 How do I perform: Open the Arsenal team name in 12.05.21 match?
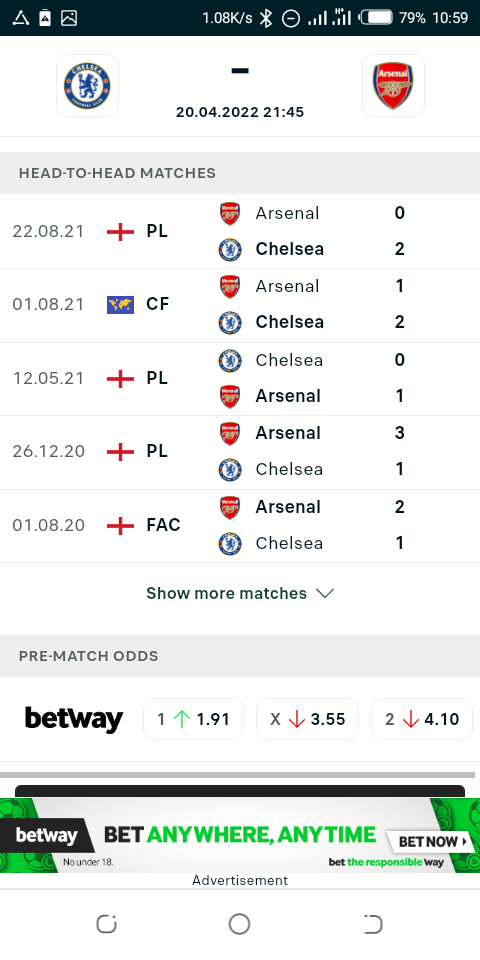[288, 396]
